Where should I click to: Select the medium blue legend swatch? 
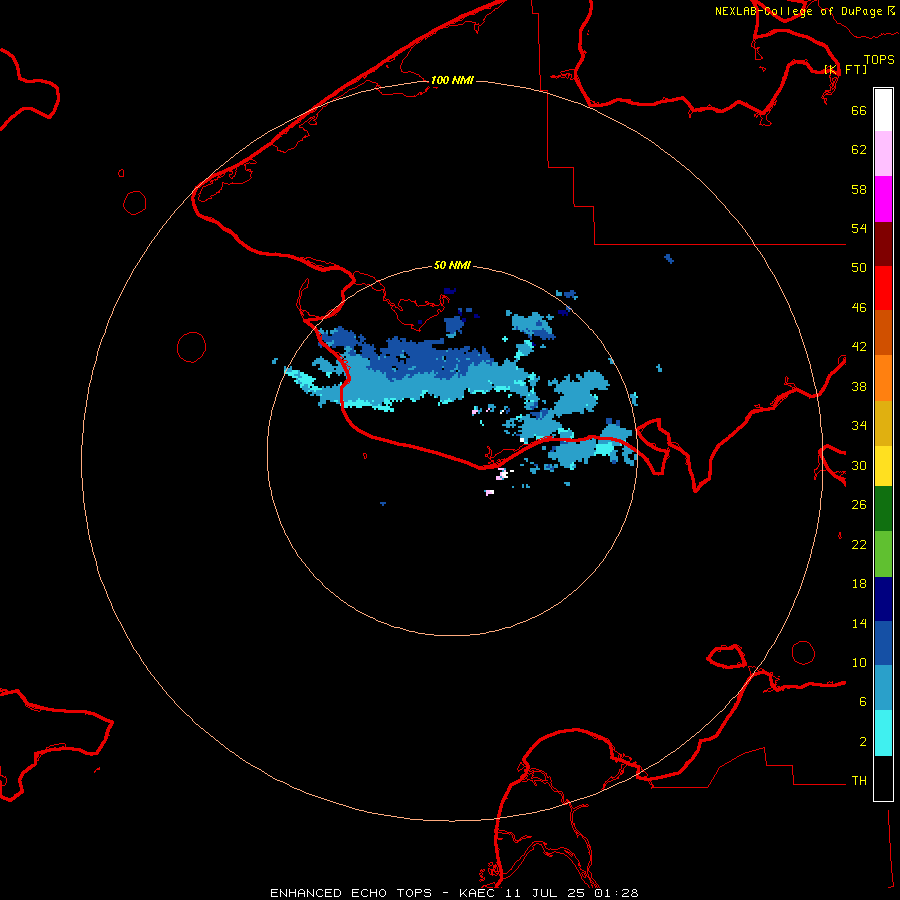coord(883,643)
